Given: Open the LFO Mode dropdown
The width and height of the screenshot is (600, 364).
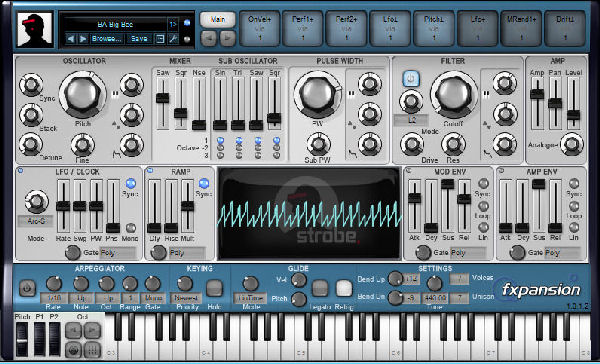Looking at the screenshot, I should [36, 221].
